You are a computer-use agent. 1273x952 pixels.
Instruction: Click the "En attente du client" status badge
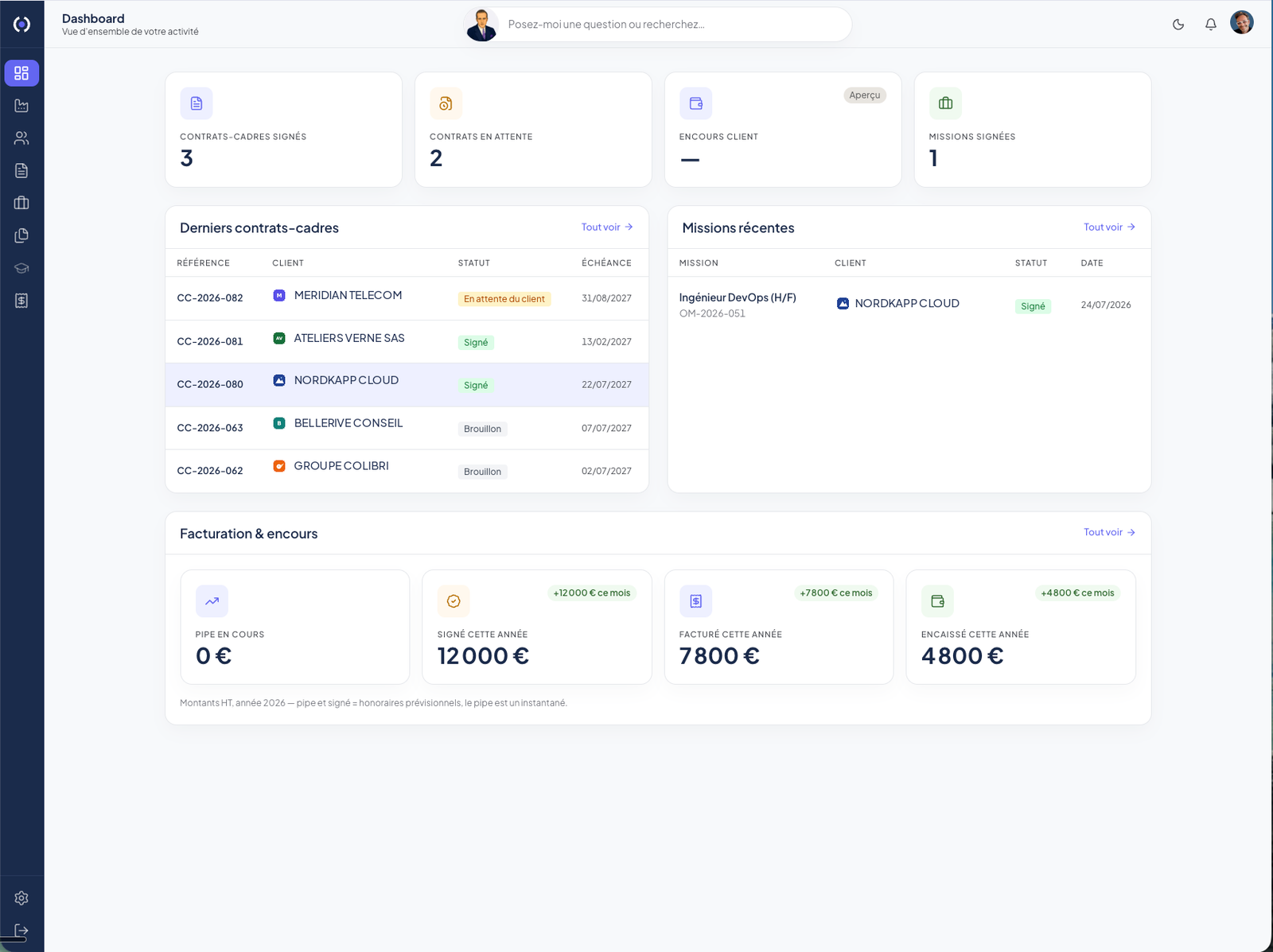point(504,299)
